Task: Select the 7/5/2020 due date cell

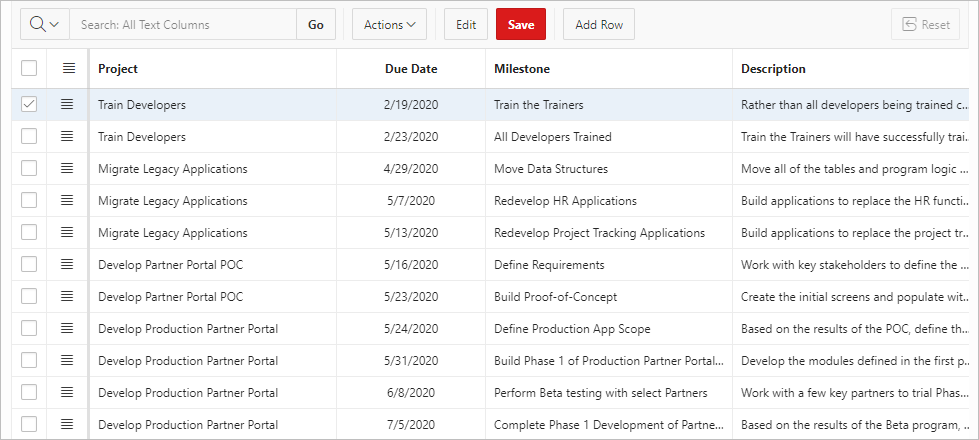Action: [411, 424]
